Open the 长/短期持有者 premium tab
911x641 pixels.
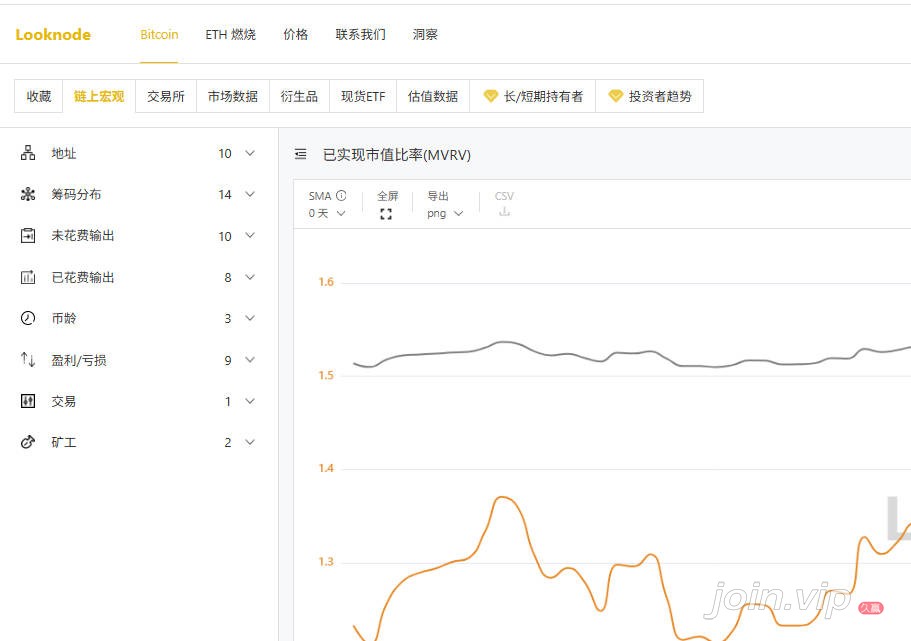(533, 96)
